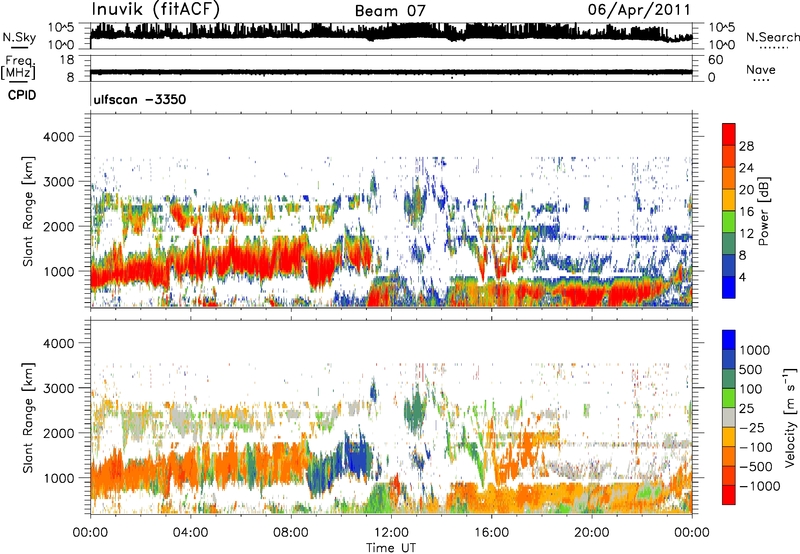The width and height of the screenshot is (800, 554).
Task: Click the '500' label on velocity scale
Action: pos(751,369)
